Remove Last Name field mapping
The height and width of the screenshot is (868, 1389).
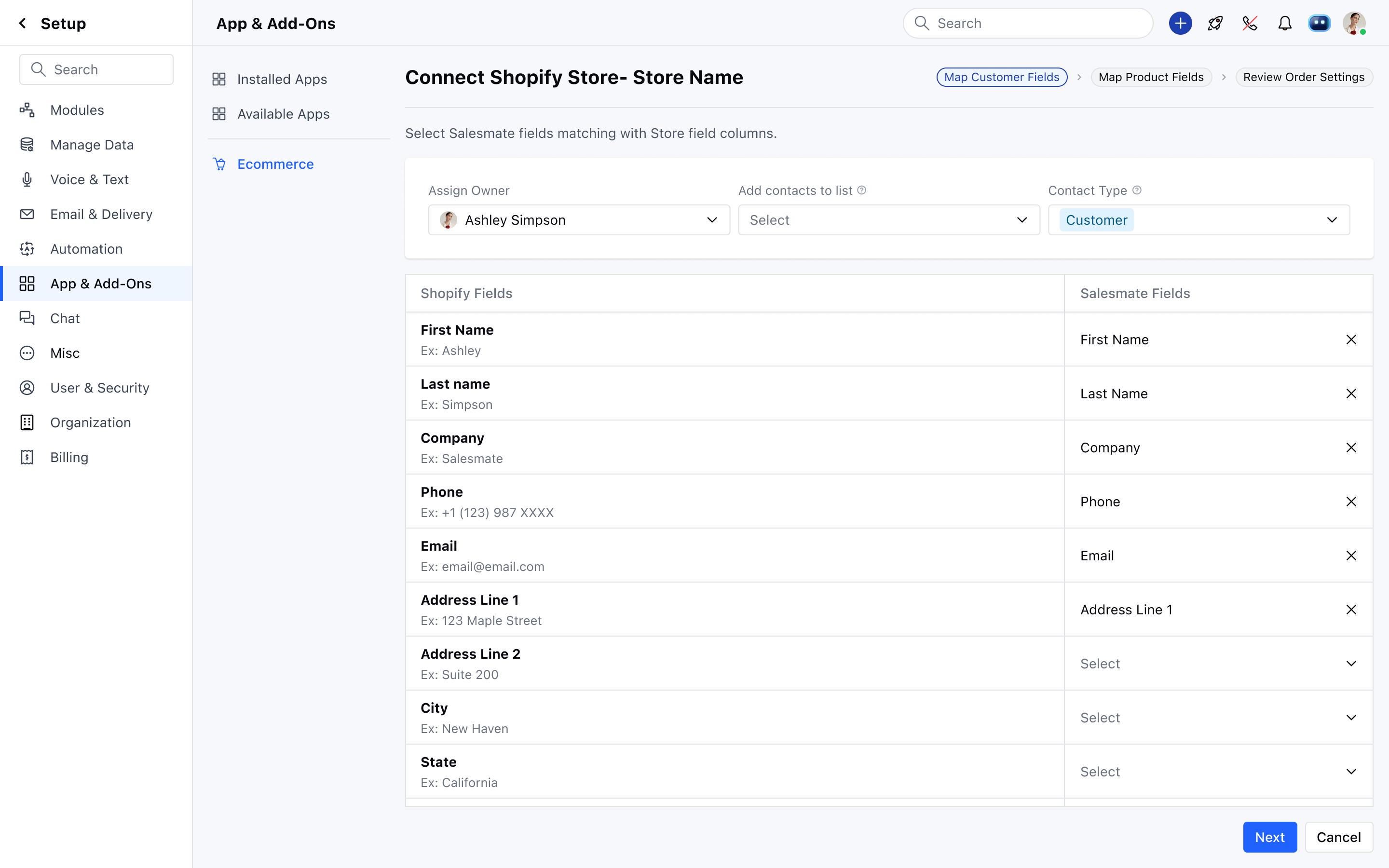(1351, 393)
